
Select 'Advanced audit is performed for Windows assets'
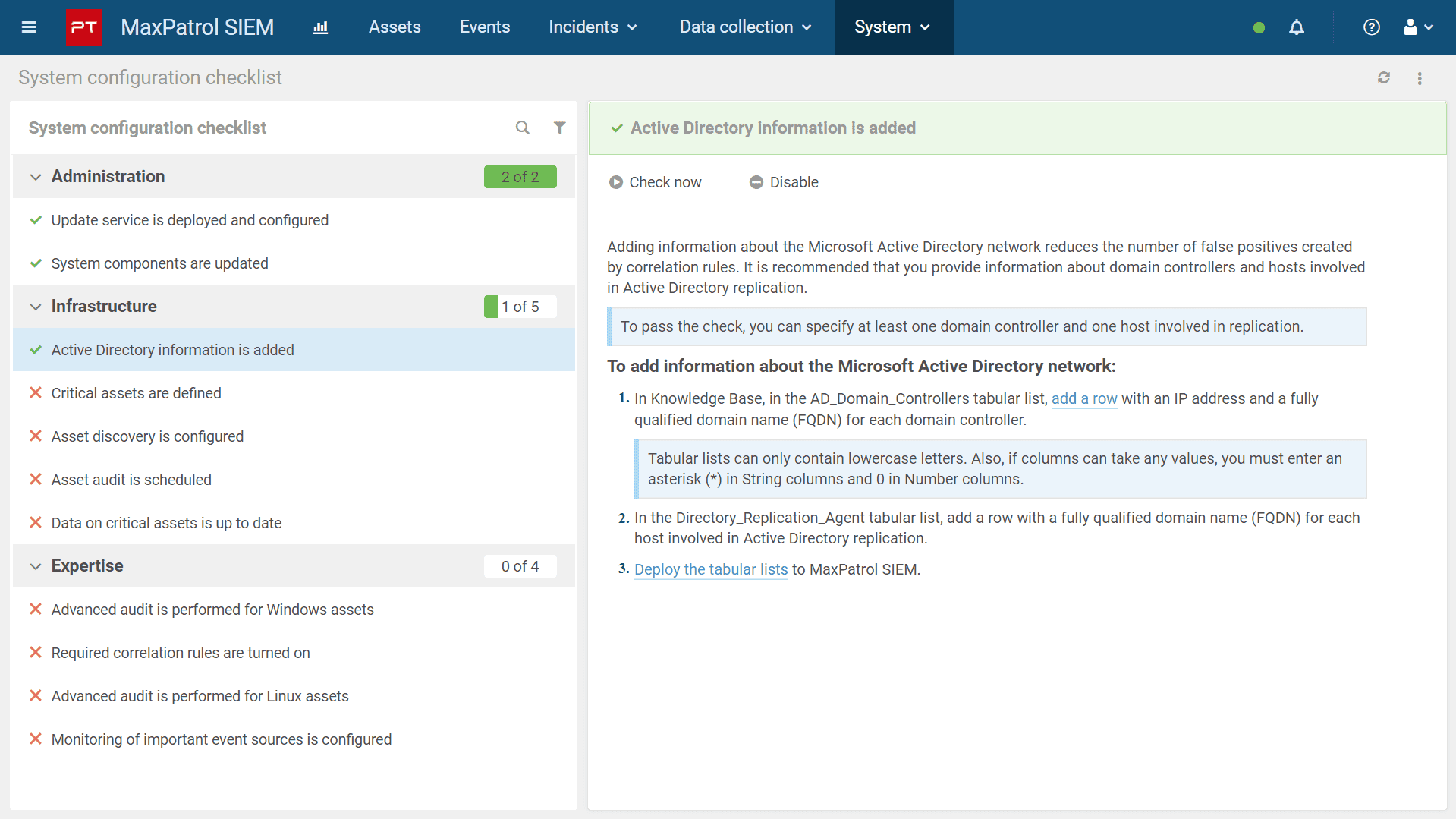pos(294,610)
